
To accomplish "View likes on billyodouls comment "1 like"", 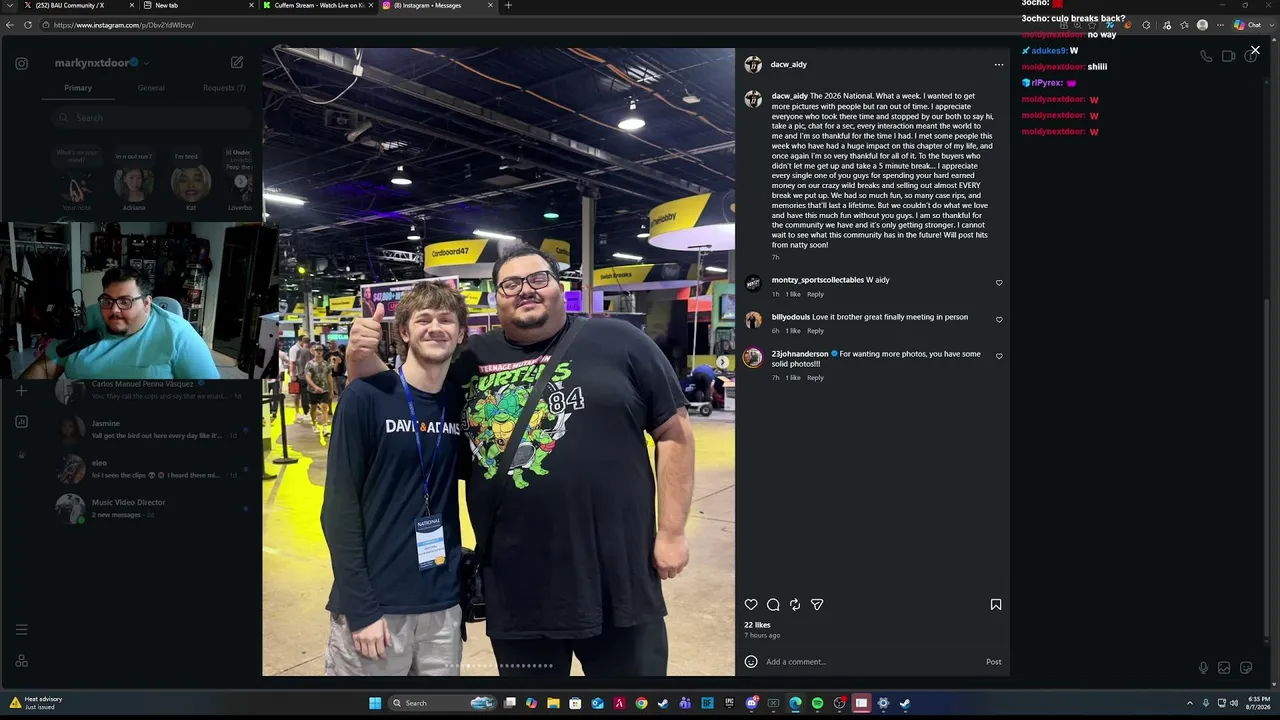I will (x=793, y=331).
